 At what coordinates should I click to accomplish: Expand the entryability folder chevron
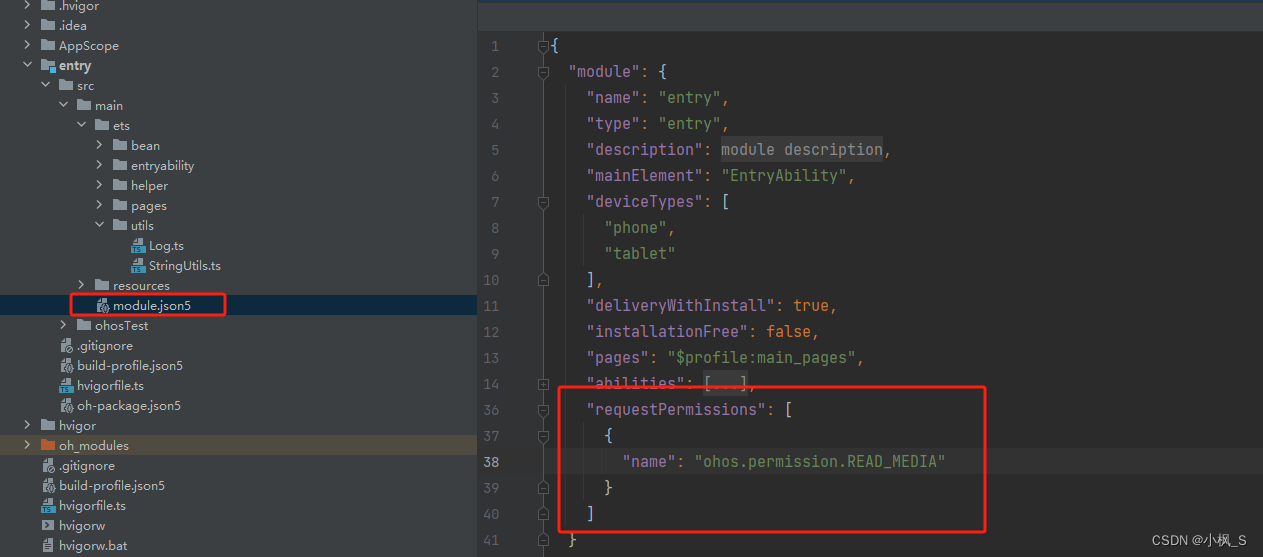tap(100, 165)
